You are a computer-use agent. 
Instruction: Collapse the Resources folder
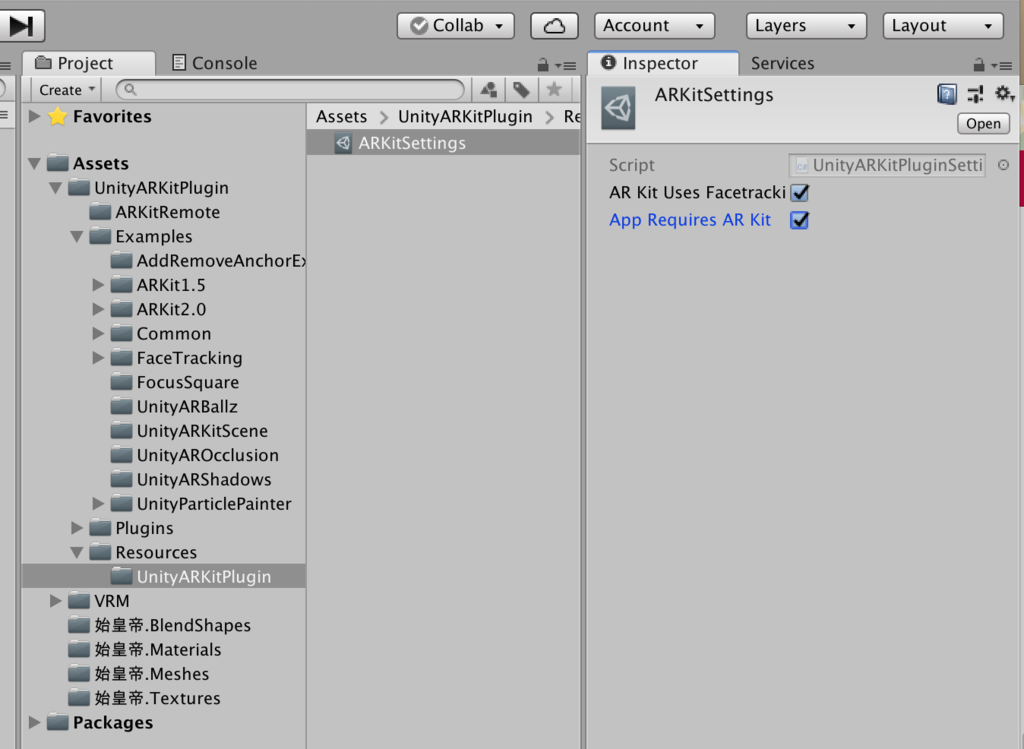tap(76, 553)
